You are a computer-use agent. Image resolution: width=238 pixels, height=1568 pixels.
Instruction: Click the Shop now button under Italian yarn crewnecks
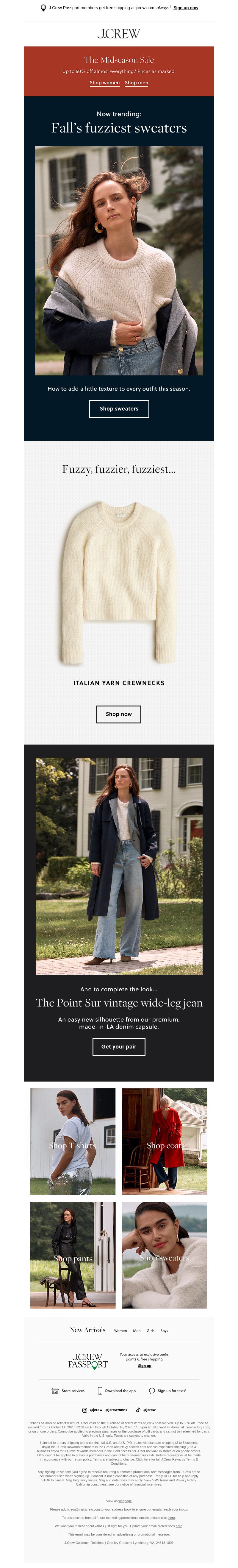coord(119,714)
